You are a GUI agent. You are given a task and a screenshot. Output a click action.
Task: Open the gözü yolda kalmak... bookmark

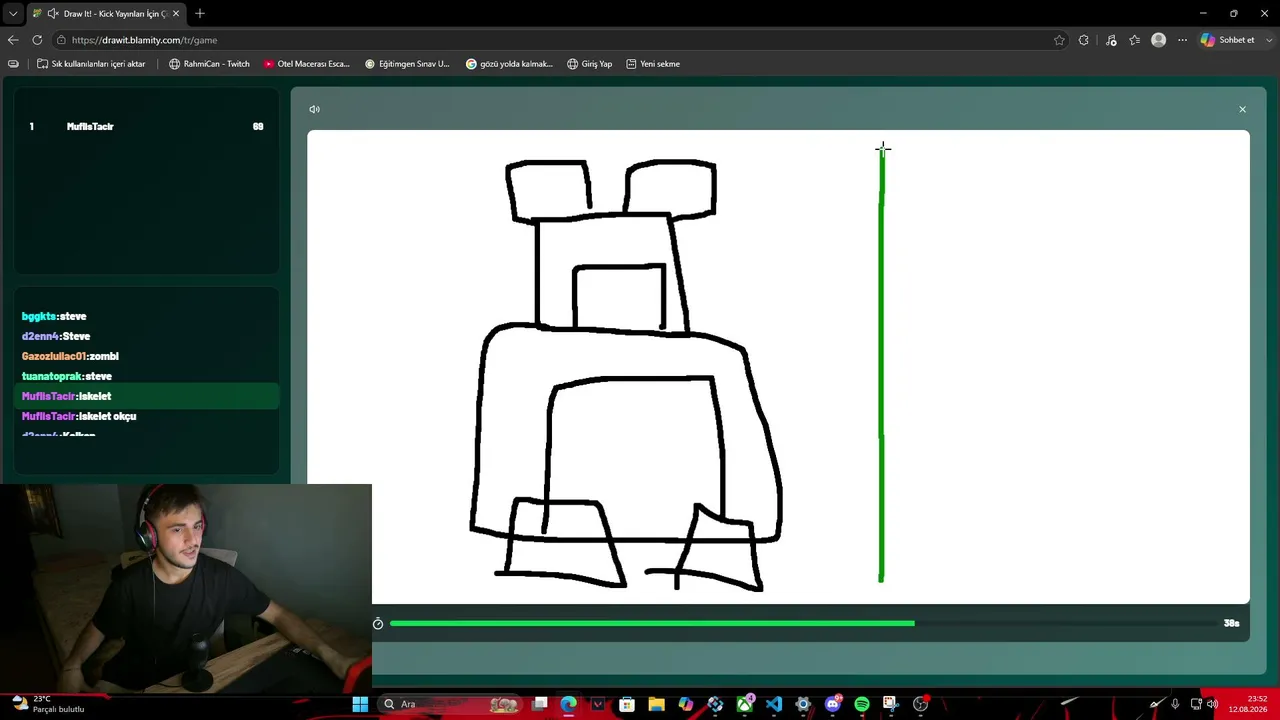pos(509,64)
